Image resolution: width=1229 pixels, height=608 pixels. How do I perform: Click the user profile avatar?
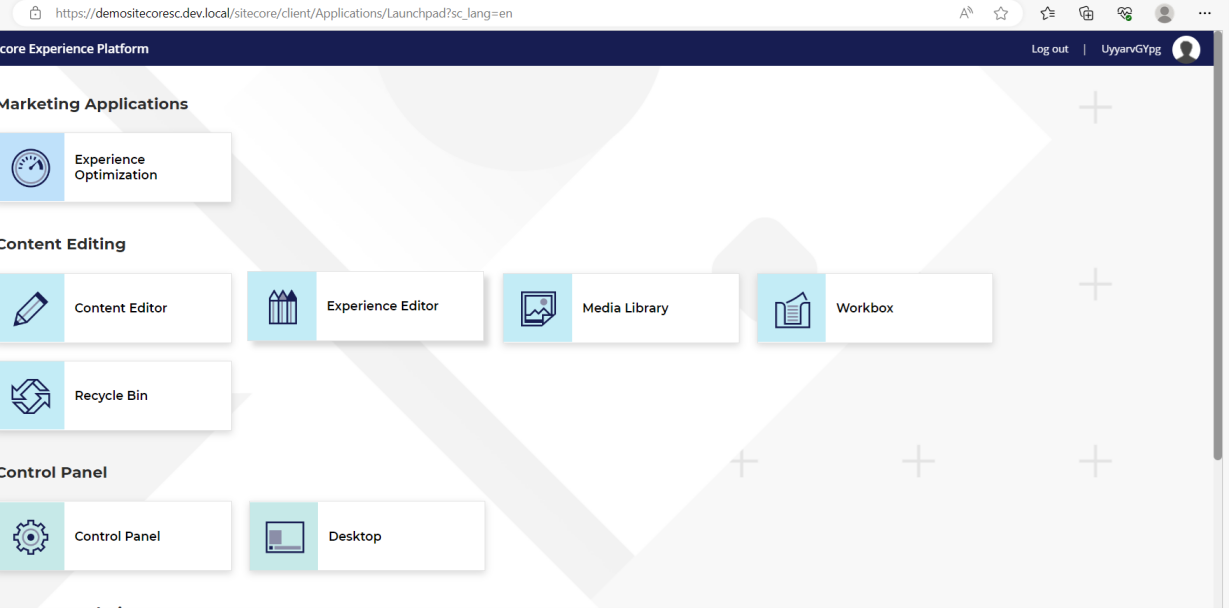(1186, 49)
